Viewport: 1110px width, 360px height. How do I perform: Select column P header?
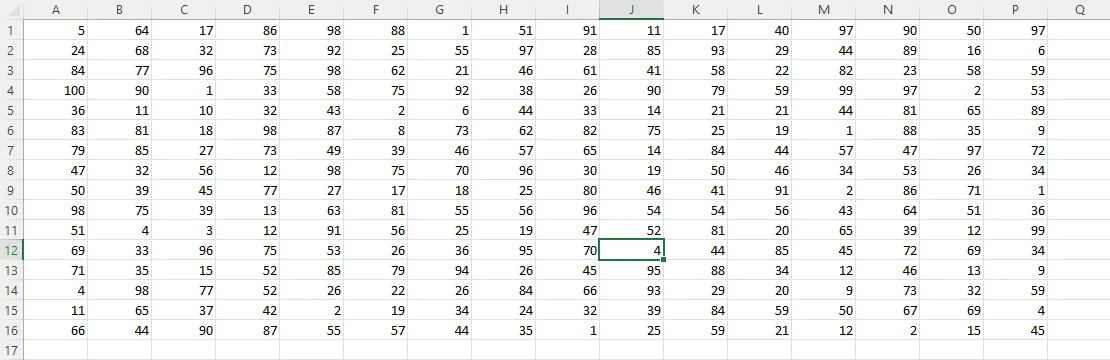point(1015,10)
